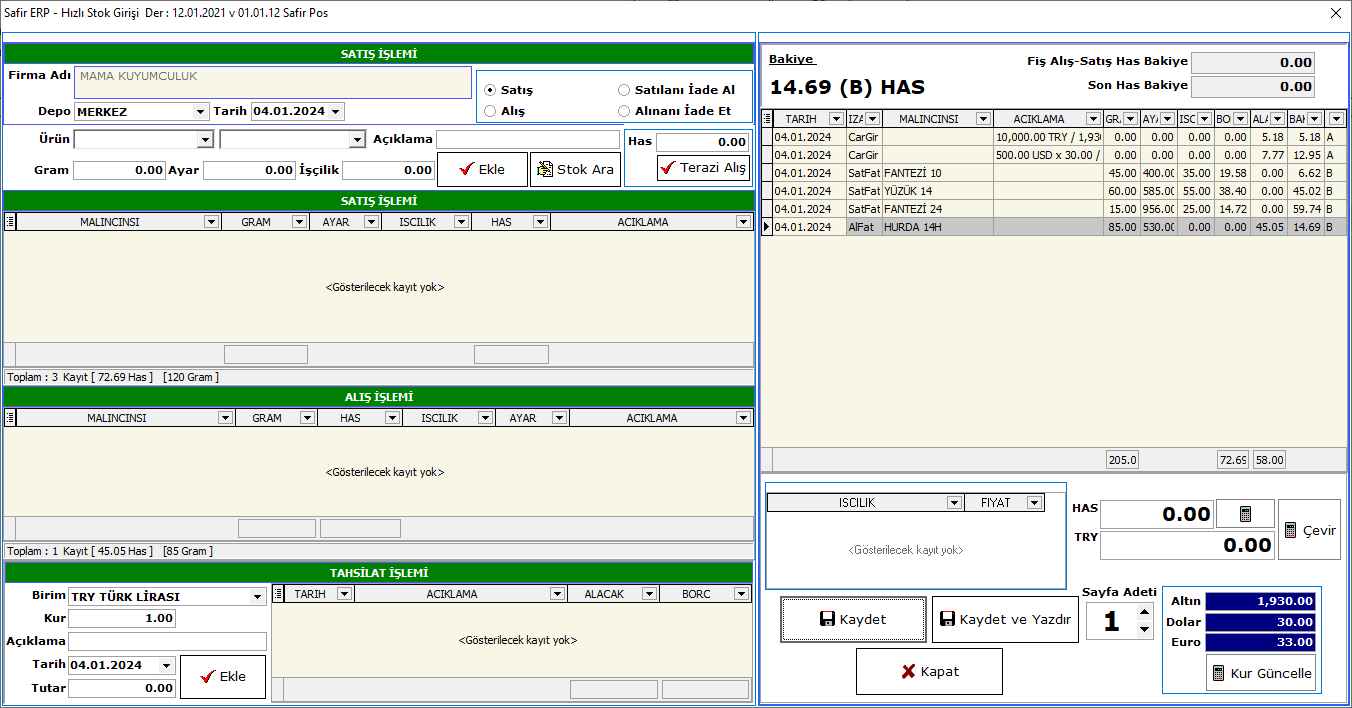Click the Tutar input field
The width and height of the screenshot is (1352, 708).
[122, 688]
